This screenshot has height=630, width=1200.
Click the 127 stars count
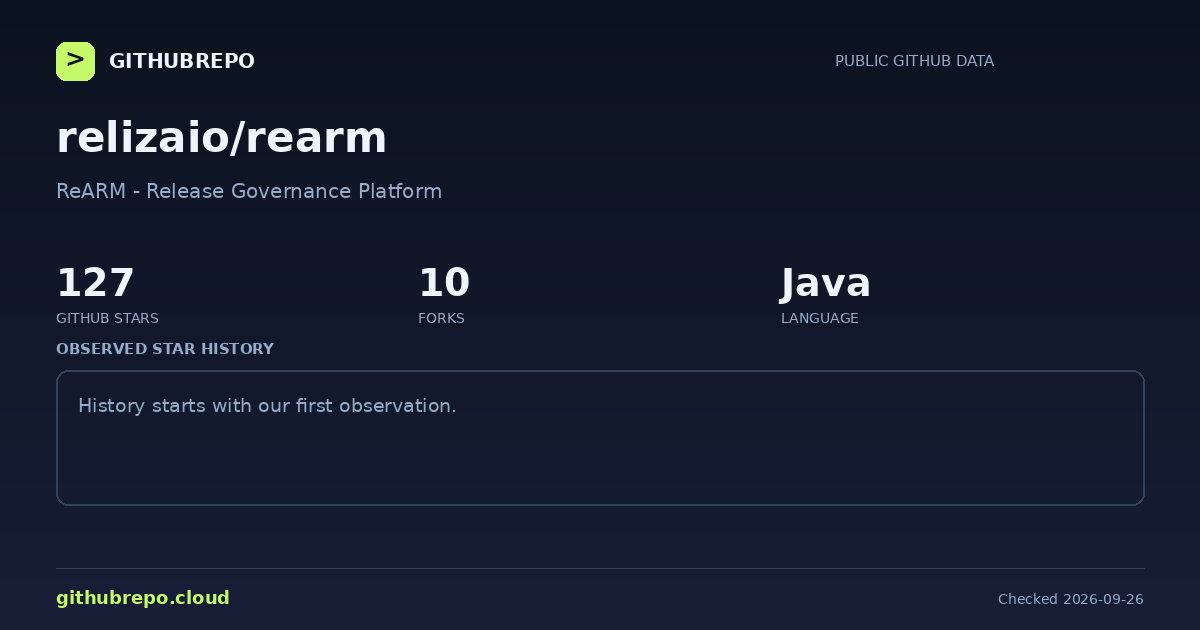click(95, 283)
